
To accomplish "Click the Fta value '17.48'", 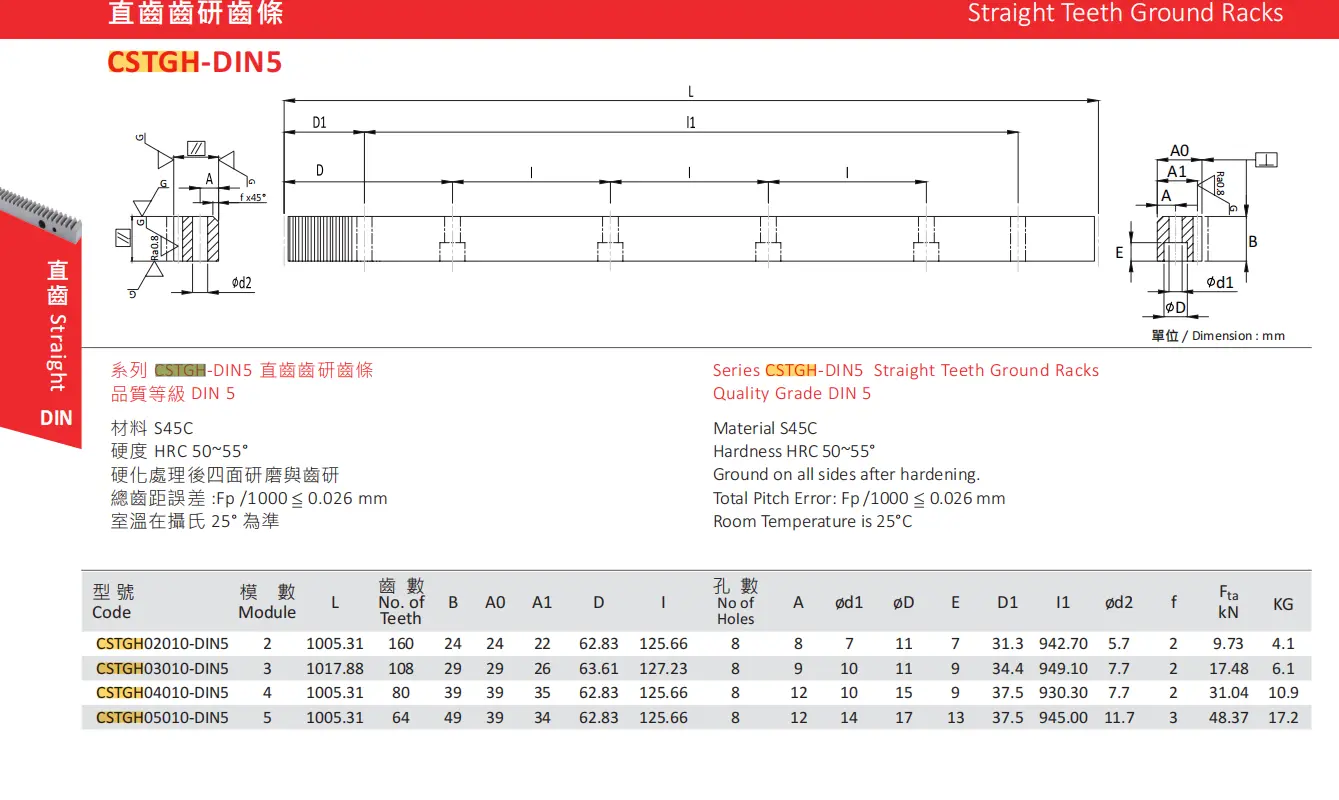I will (x=1228, y=668).
